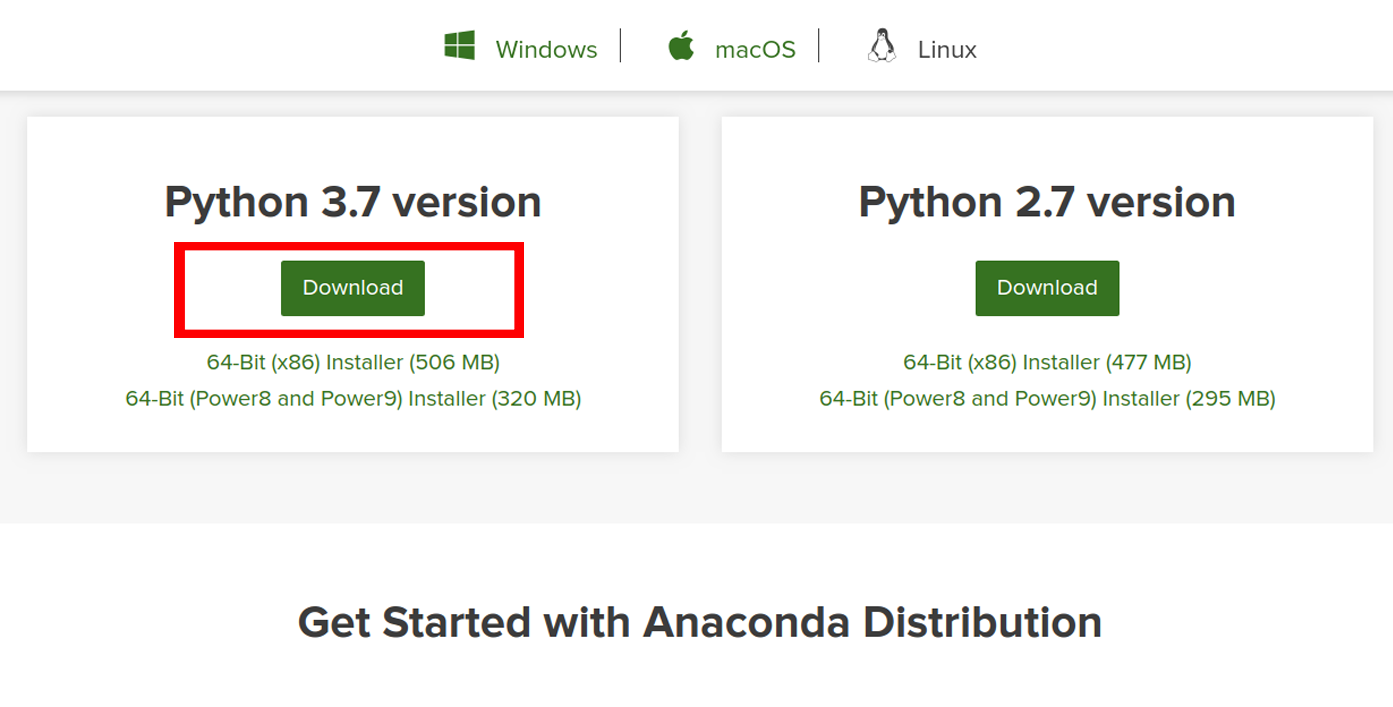Click the divider between macOS and Linux
Viewport: 1393px width, 707px height.
point(819,45)
